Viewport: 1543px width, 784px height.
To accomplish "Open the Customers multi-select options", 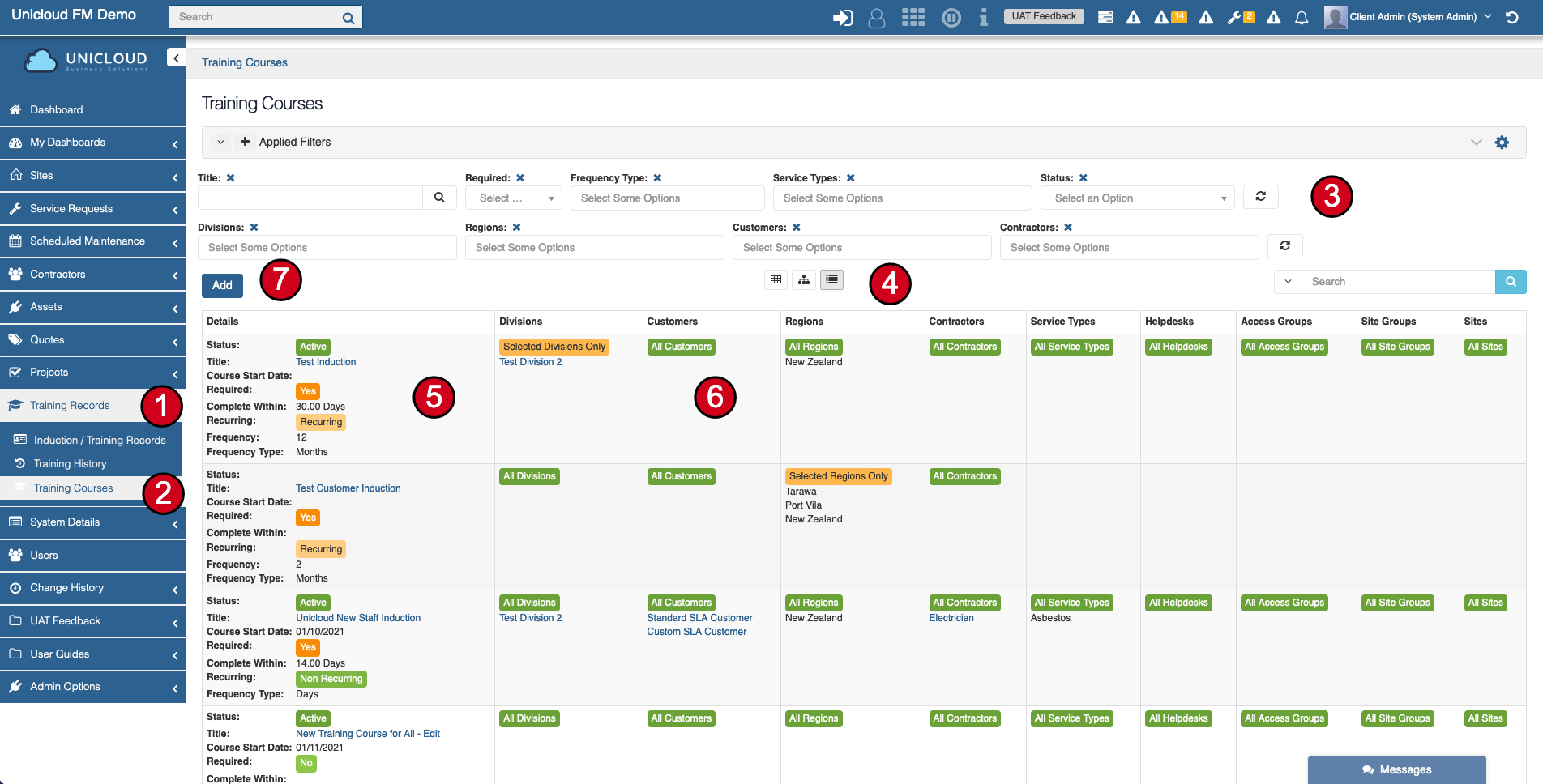I will (x=862, y=248).
